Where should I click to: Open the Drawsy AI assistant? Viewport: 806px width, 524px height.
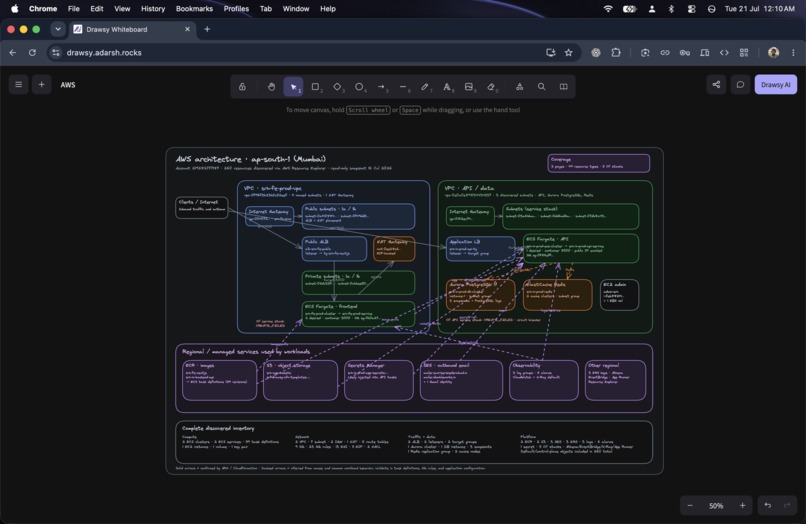776,85
